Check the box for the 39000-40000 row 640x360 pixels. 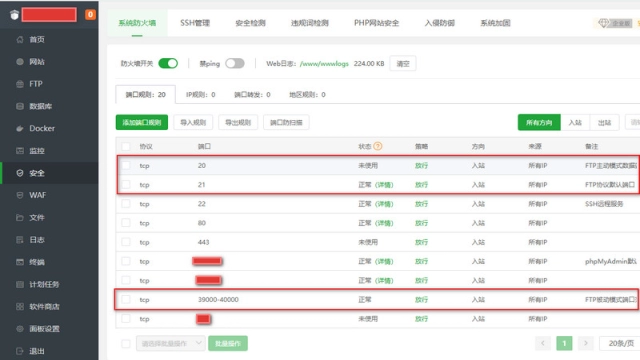[x=126, y=300]
